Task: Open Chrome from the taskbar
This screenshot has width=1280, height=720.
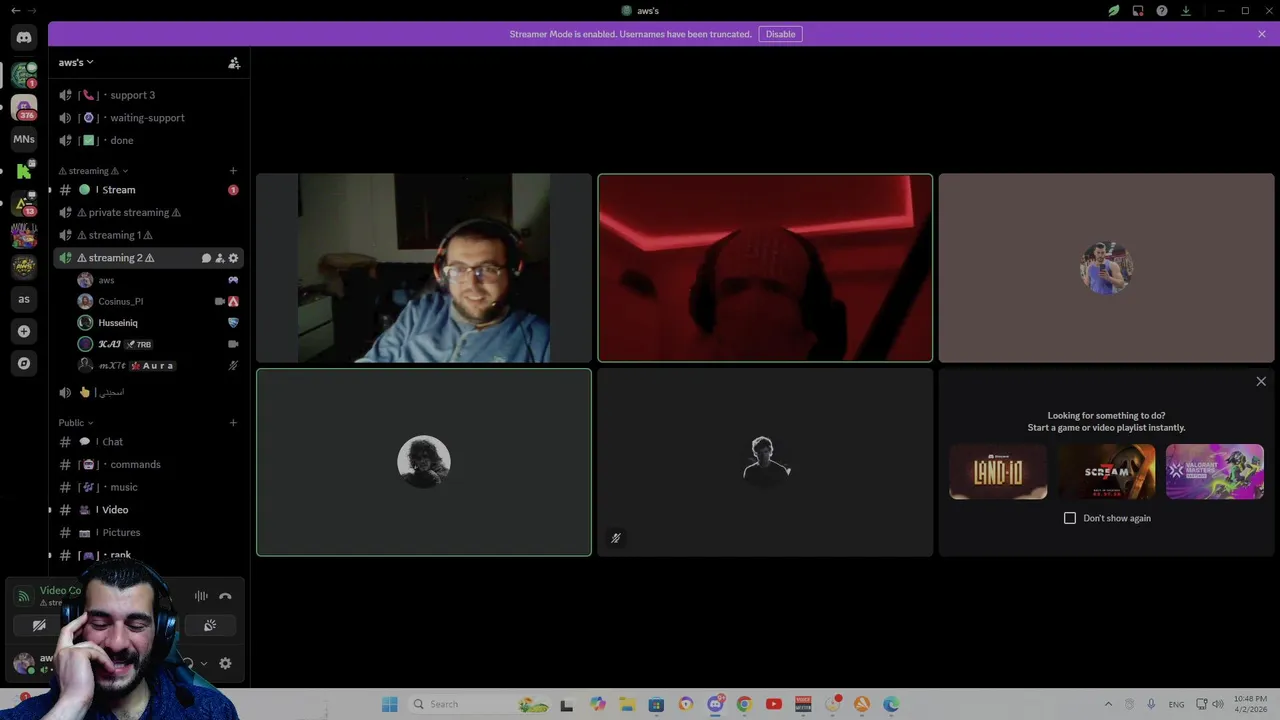Action: 744,704
